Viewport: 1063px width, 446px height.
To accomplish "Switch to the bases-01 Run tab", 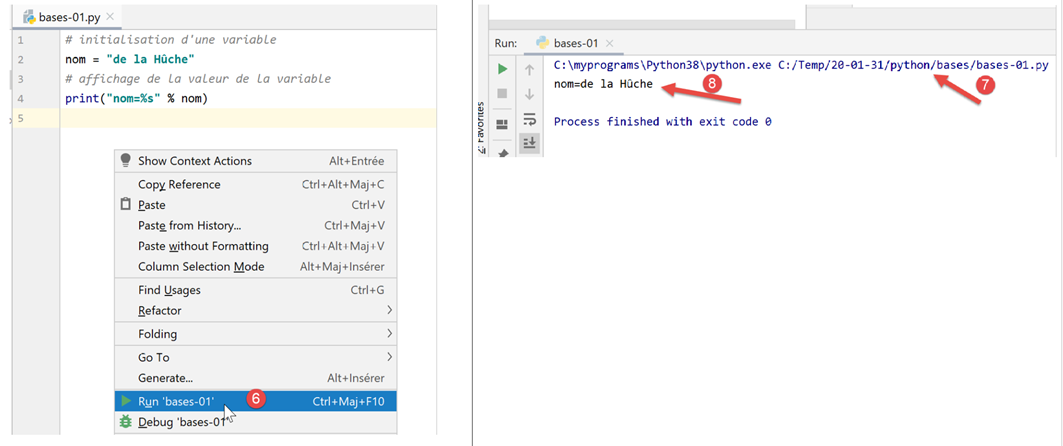I will tap(567, 43).
